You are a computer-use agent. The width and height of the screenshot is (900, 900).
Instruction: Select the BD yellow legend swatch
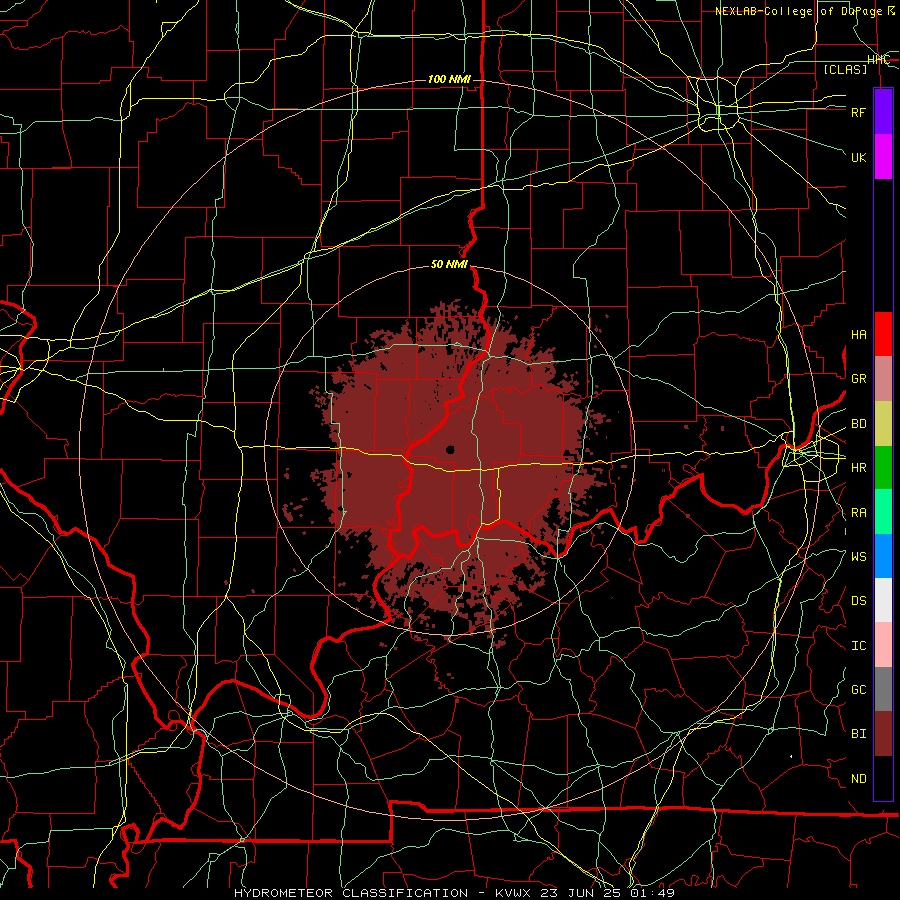coord(883,424)
